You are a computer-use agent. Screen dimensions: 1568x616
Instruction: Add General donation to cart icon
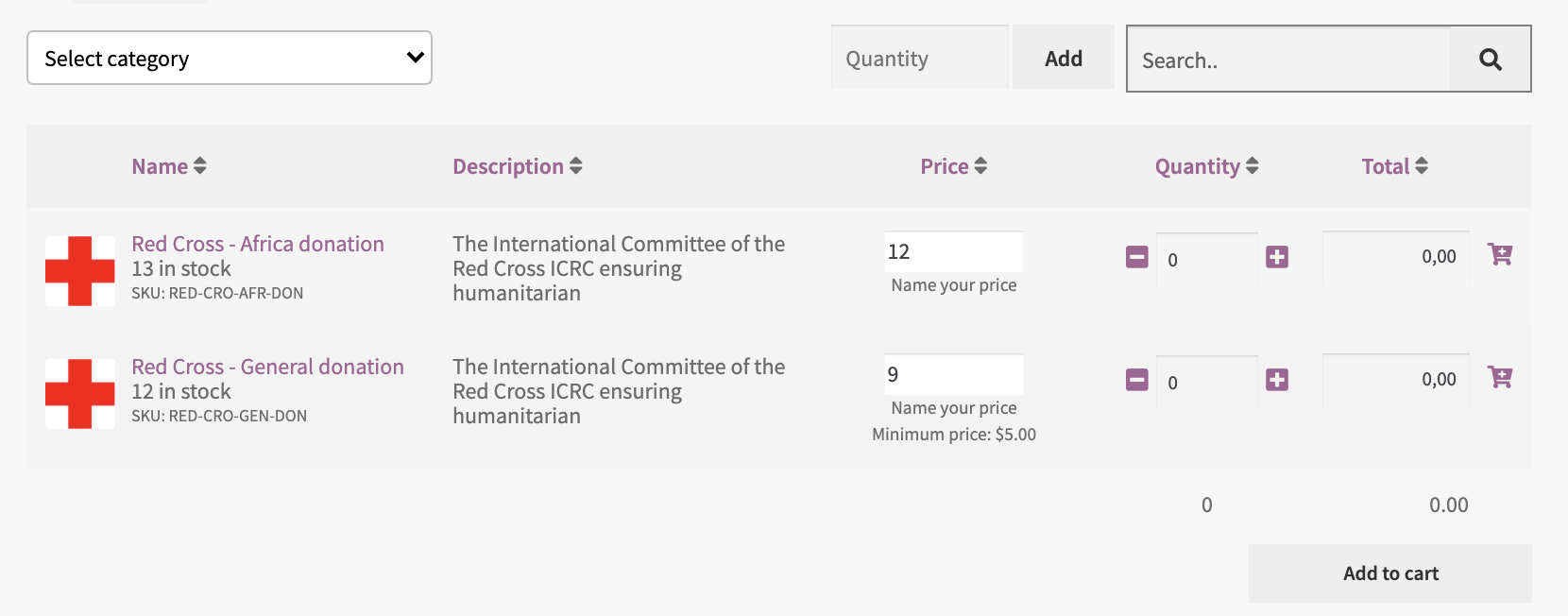pos(1500,377)
